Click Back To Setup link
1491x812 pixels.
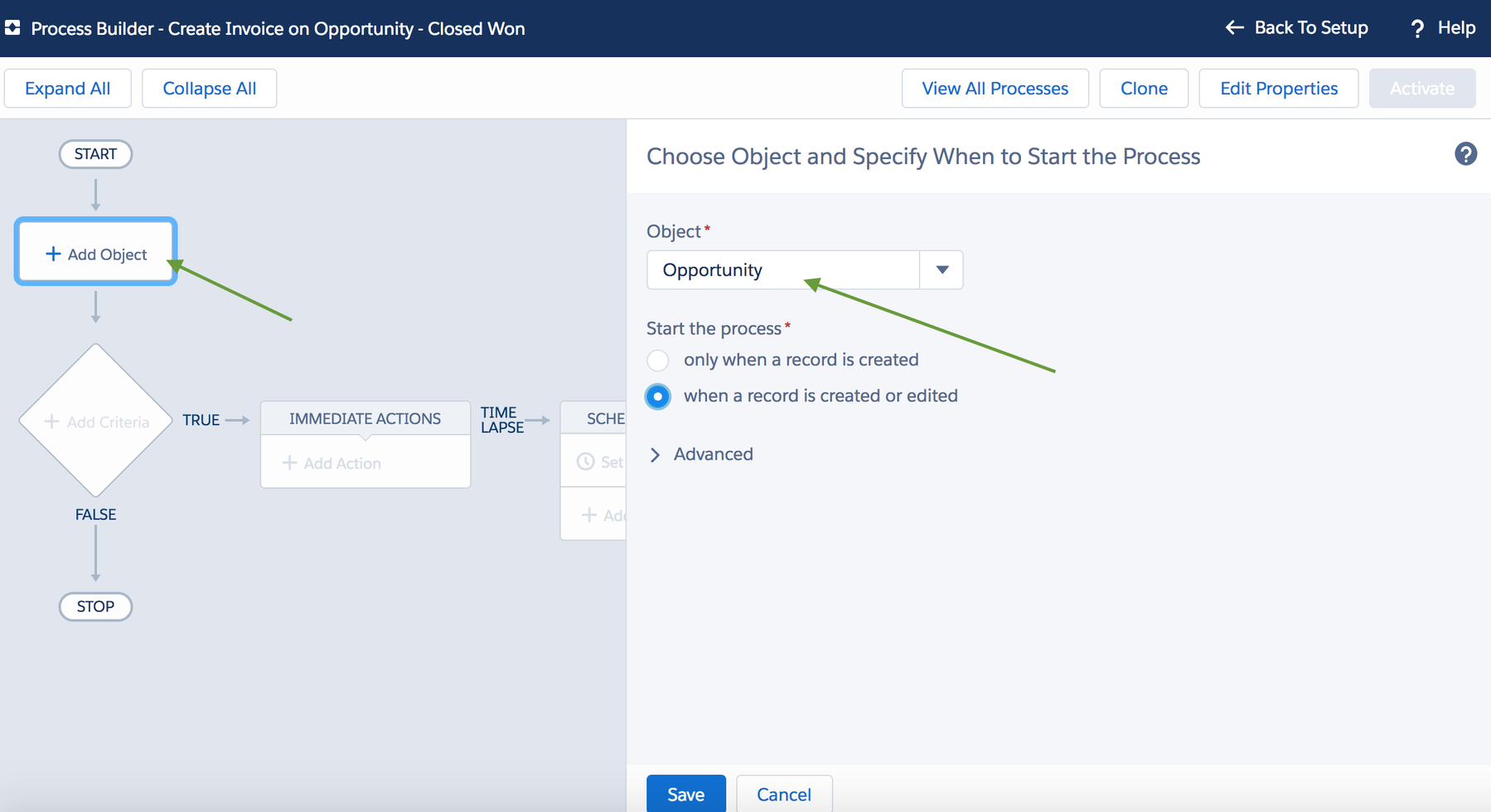click(x=1311, y=28)
